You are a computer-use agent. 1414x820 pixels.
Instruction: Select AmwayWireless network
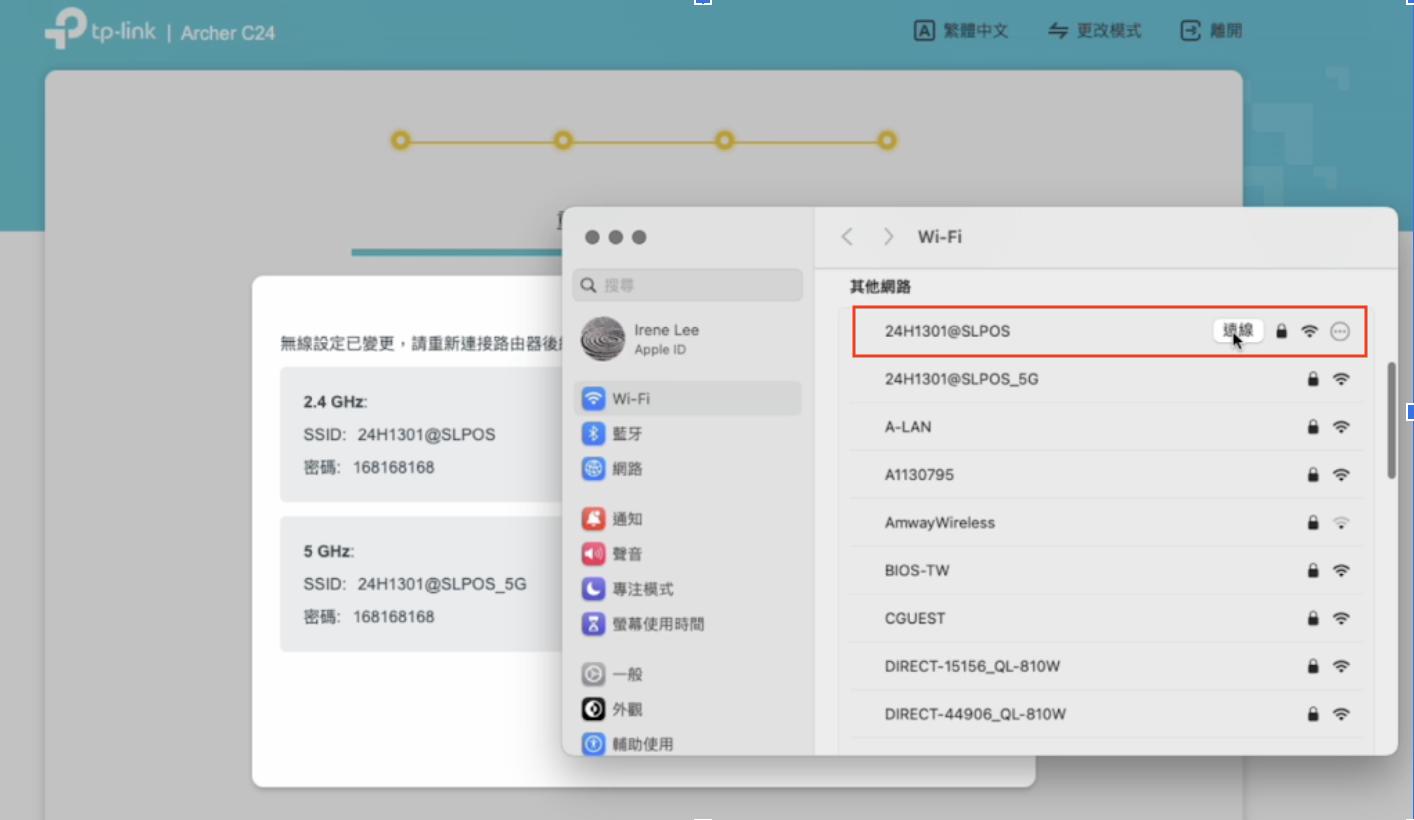coord(1107,523)
